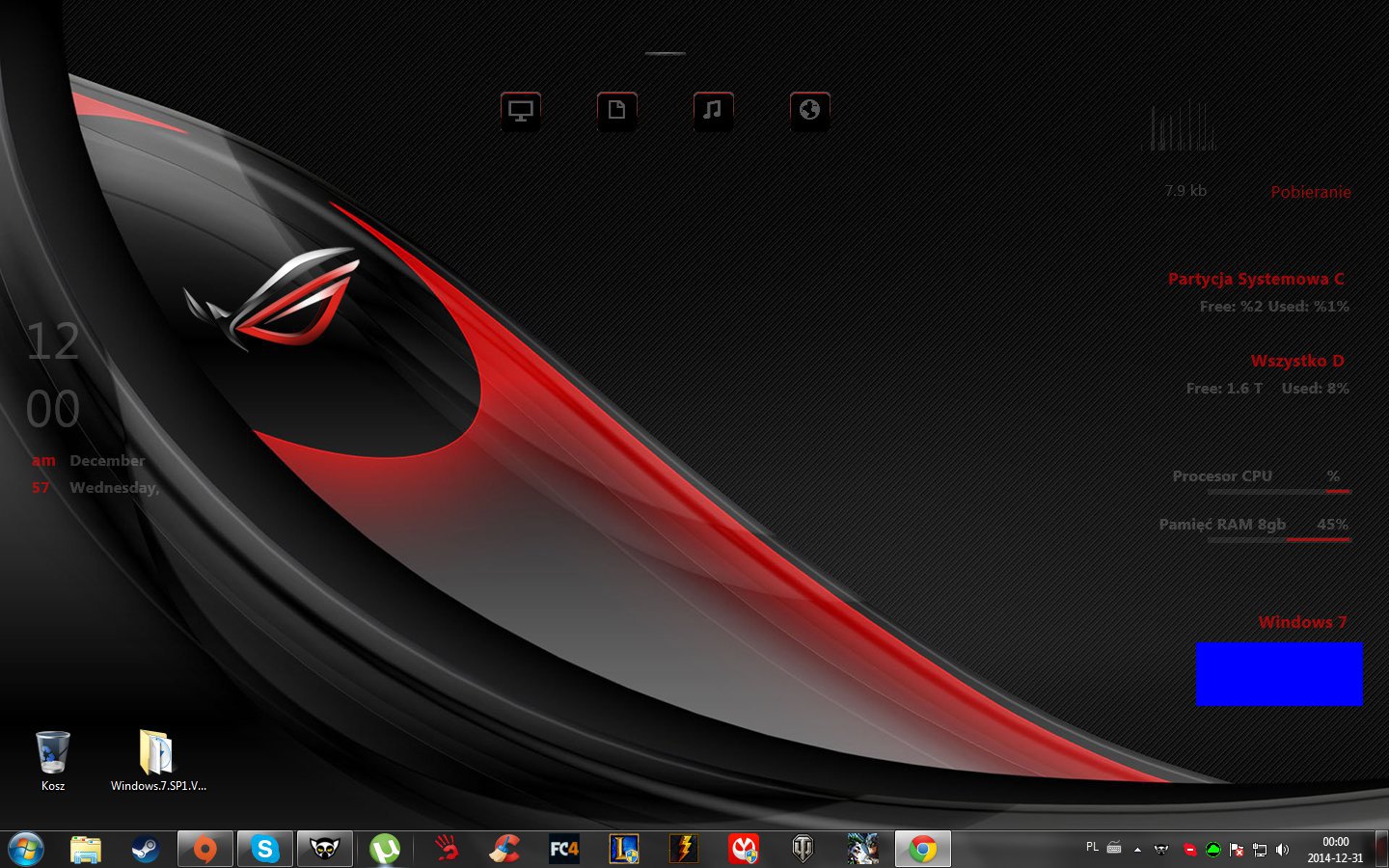Click the monitor icon in the launcher

pyautogui.click(x=521, y=111)
